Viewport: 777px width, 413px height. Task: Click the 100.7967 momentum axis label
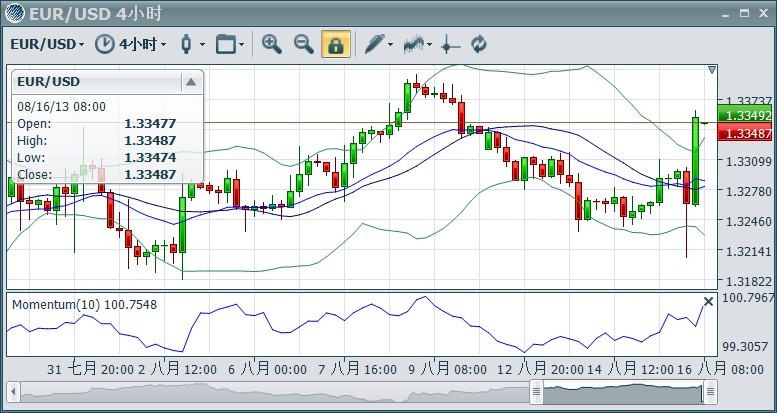748,298
